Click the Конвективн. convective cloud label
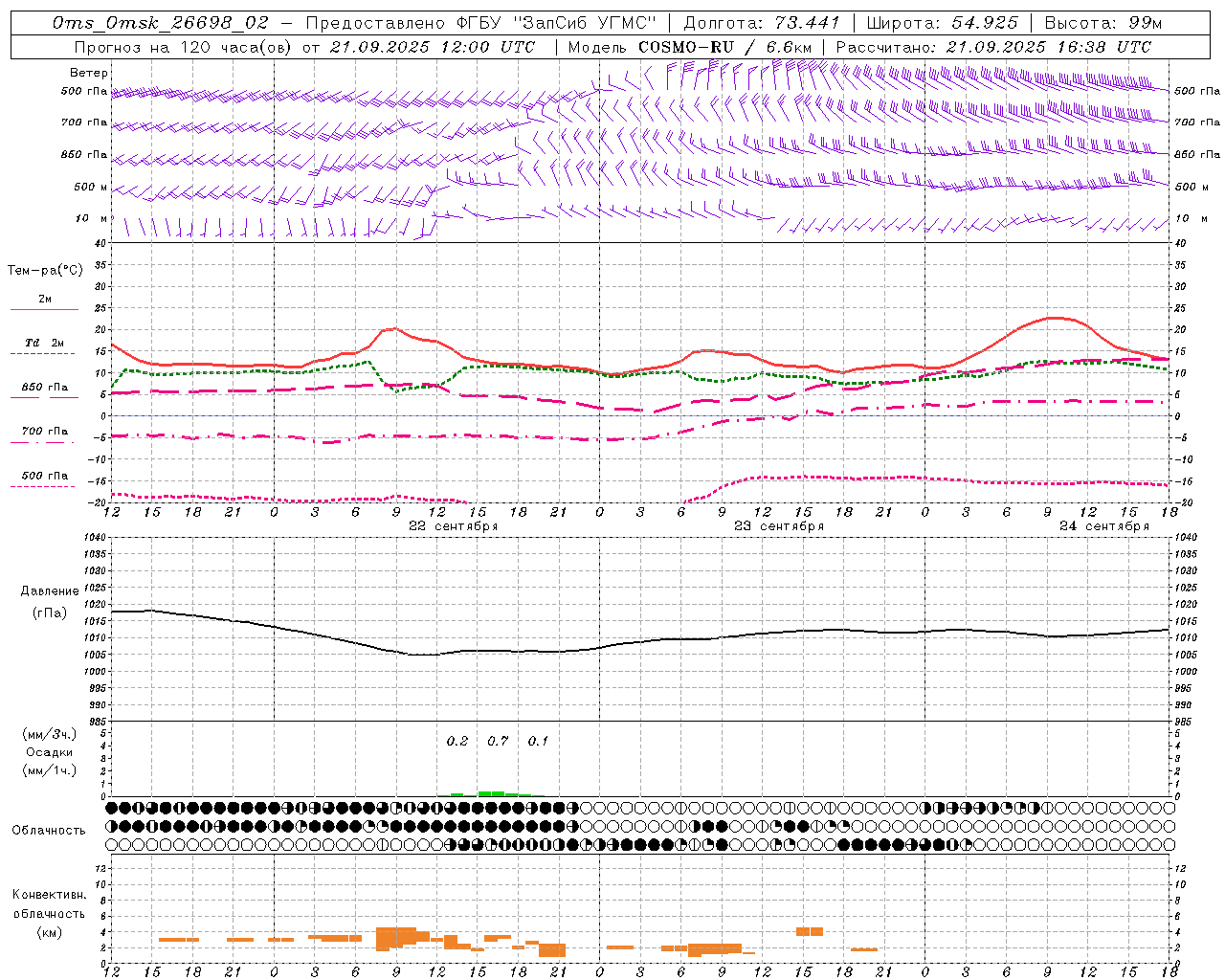The image size is (1225, 980). pos(49,895)
